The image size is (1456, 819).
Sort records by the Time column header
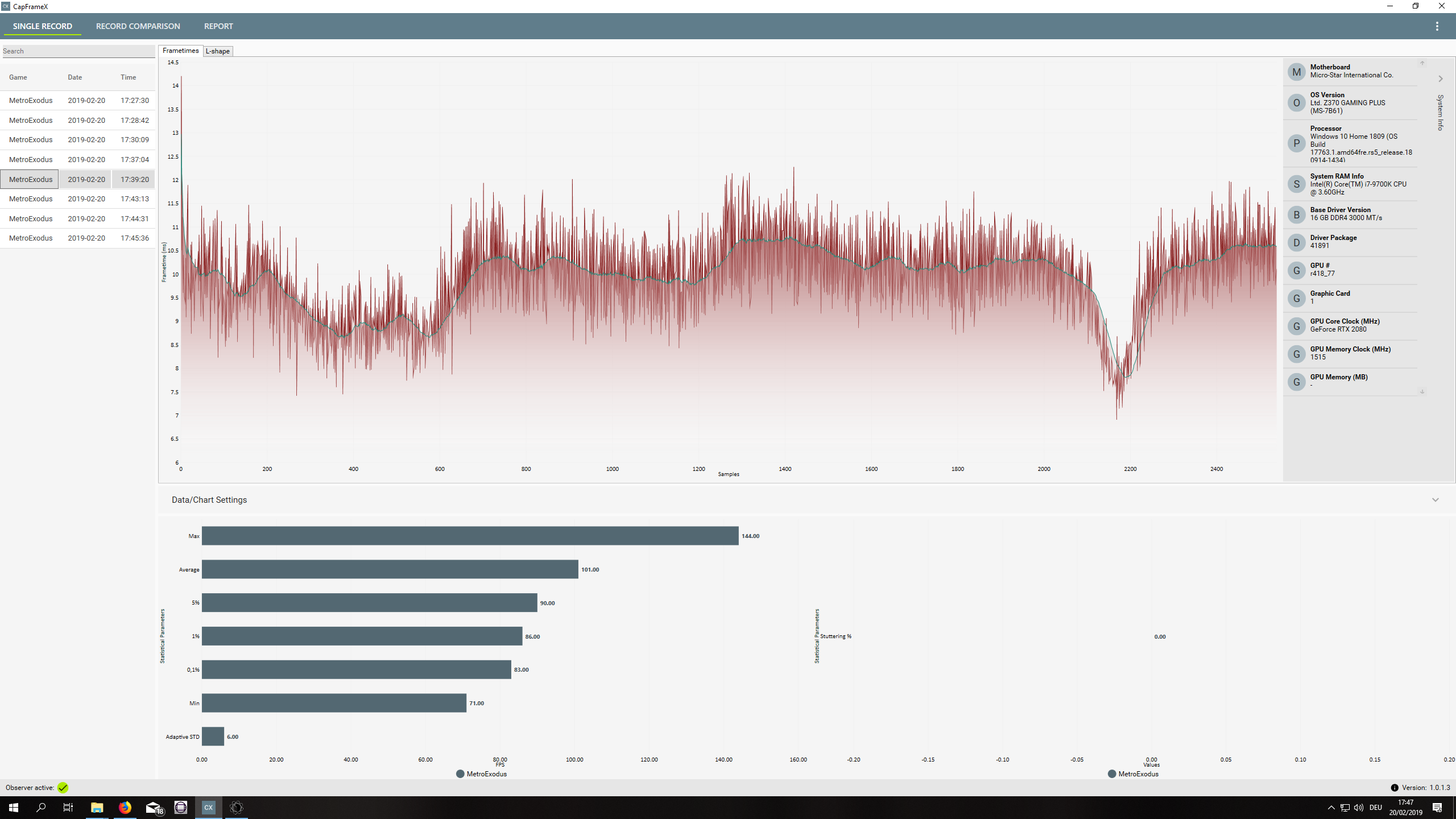point(128,77)
